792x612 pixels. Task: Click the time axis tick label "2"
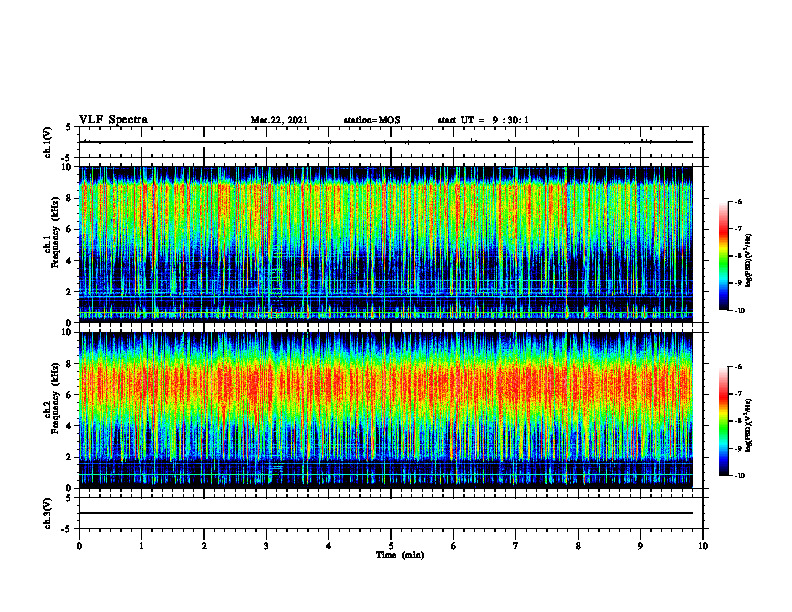pyautogui.click(x=204, y=546)
